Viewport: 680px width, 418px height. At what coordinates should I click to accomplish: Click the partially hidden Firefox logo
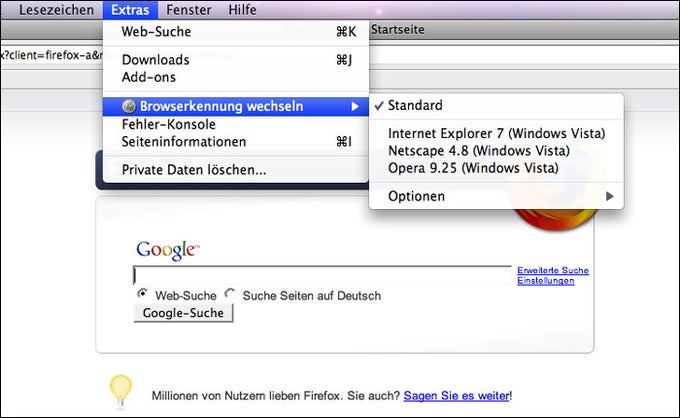tap(557, 219)
